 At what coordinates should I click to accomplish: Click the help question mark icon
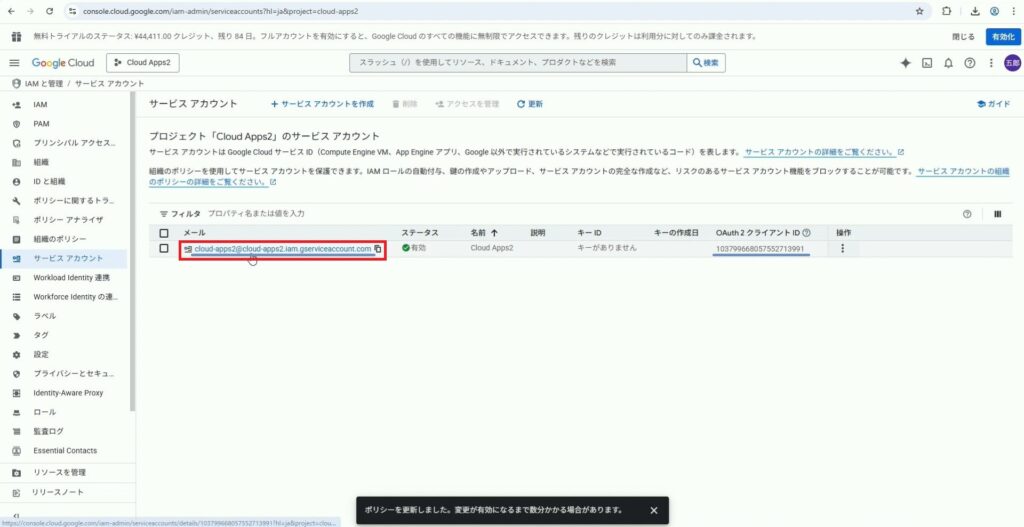point(969,63)
